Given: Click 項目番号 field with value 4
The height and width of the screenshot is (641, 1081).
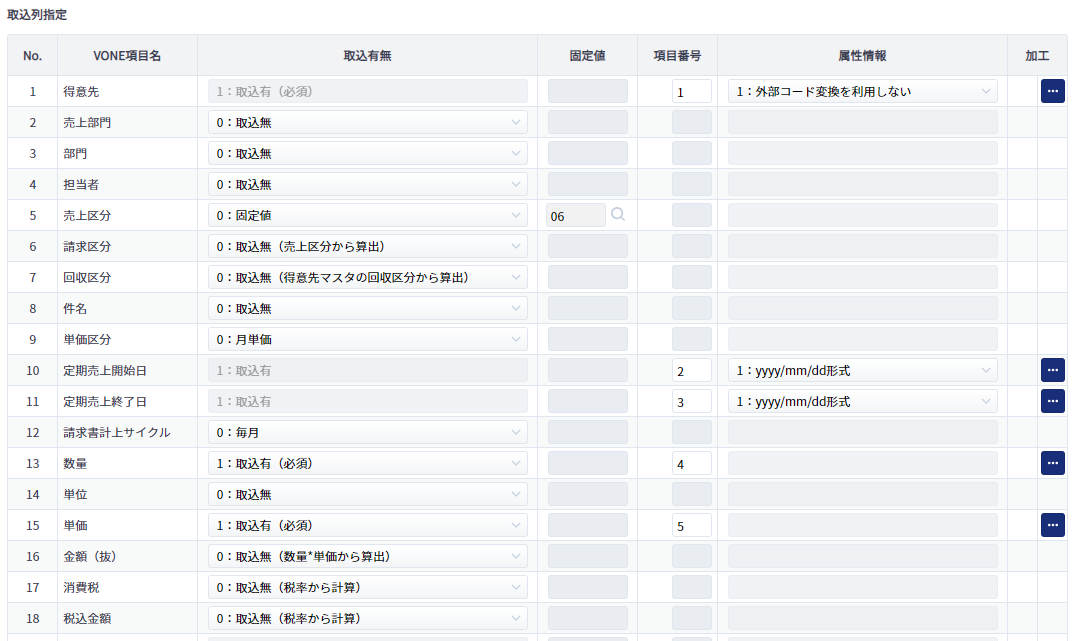Looking at the screenshot, I should click(691, 463).
